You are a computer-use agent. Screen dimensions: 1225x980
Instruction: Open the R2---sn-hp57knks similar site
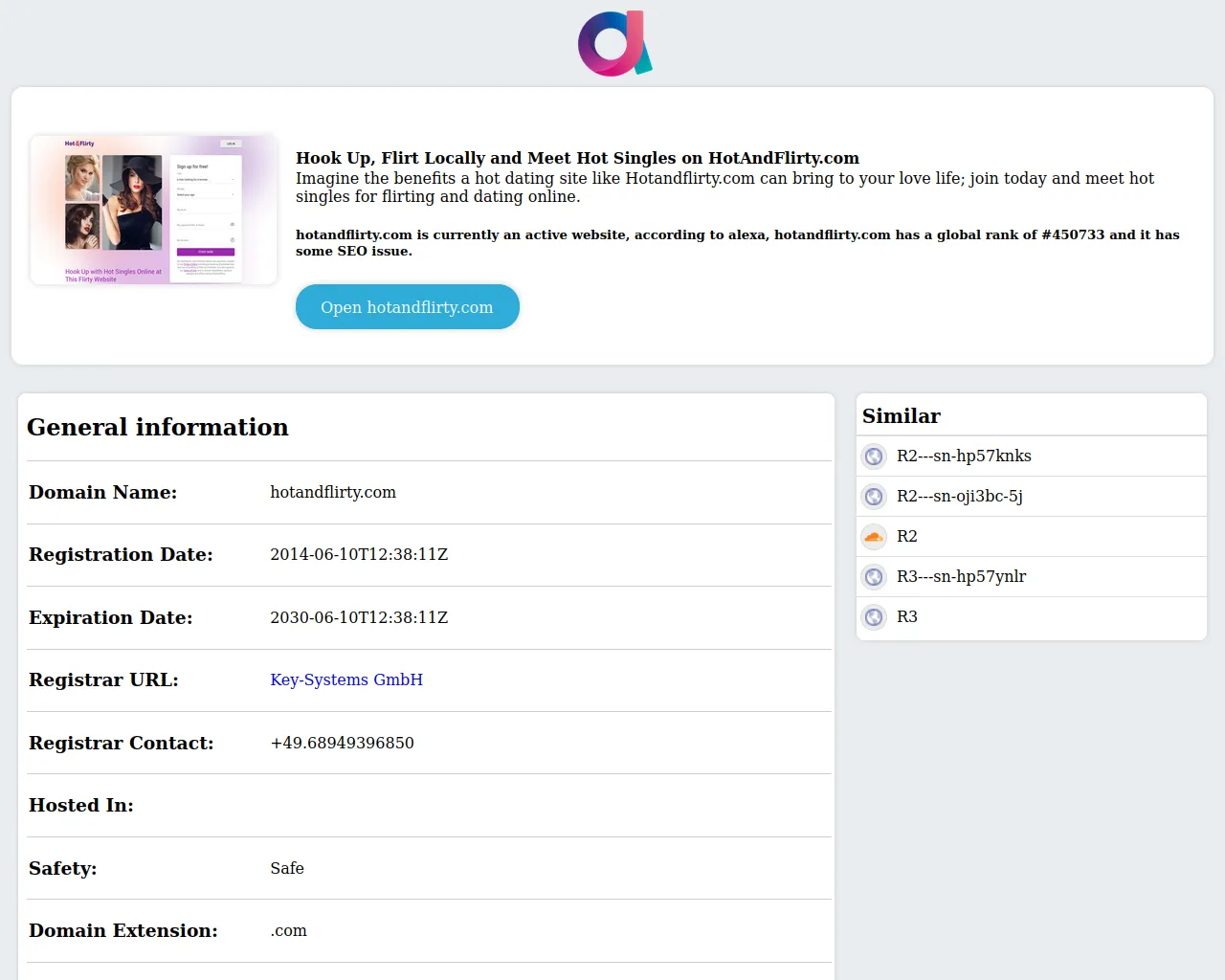click(x=964, y=457)
